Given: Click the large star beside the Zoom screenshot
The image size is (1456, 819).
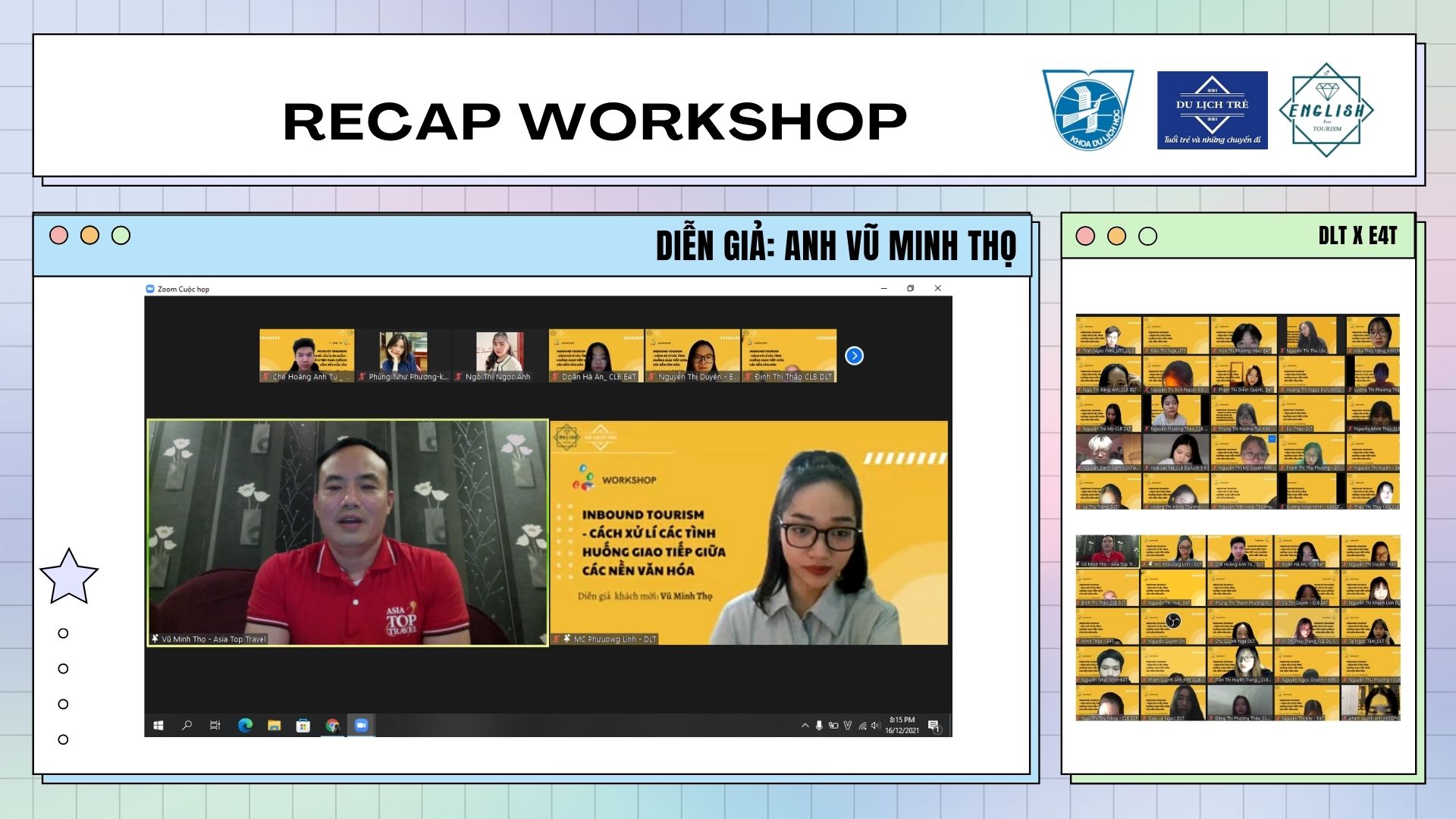Looking at the screenshot, I should (x=69, y=577).
